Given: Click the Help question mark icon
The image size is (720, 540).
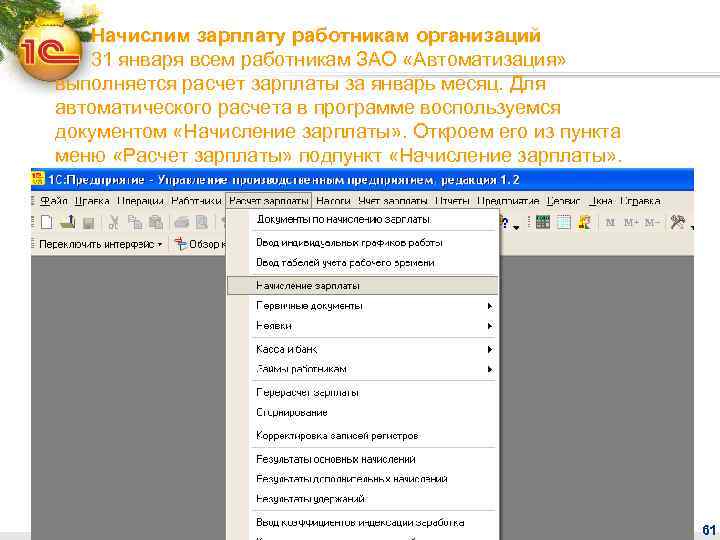Looking at the screenshot, I should (x=505, y=223).
